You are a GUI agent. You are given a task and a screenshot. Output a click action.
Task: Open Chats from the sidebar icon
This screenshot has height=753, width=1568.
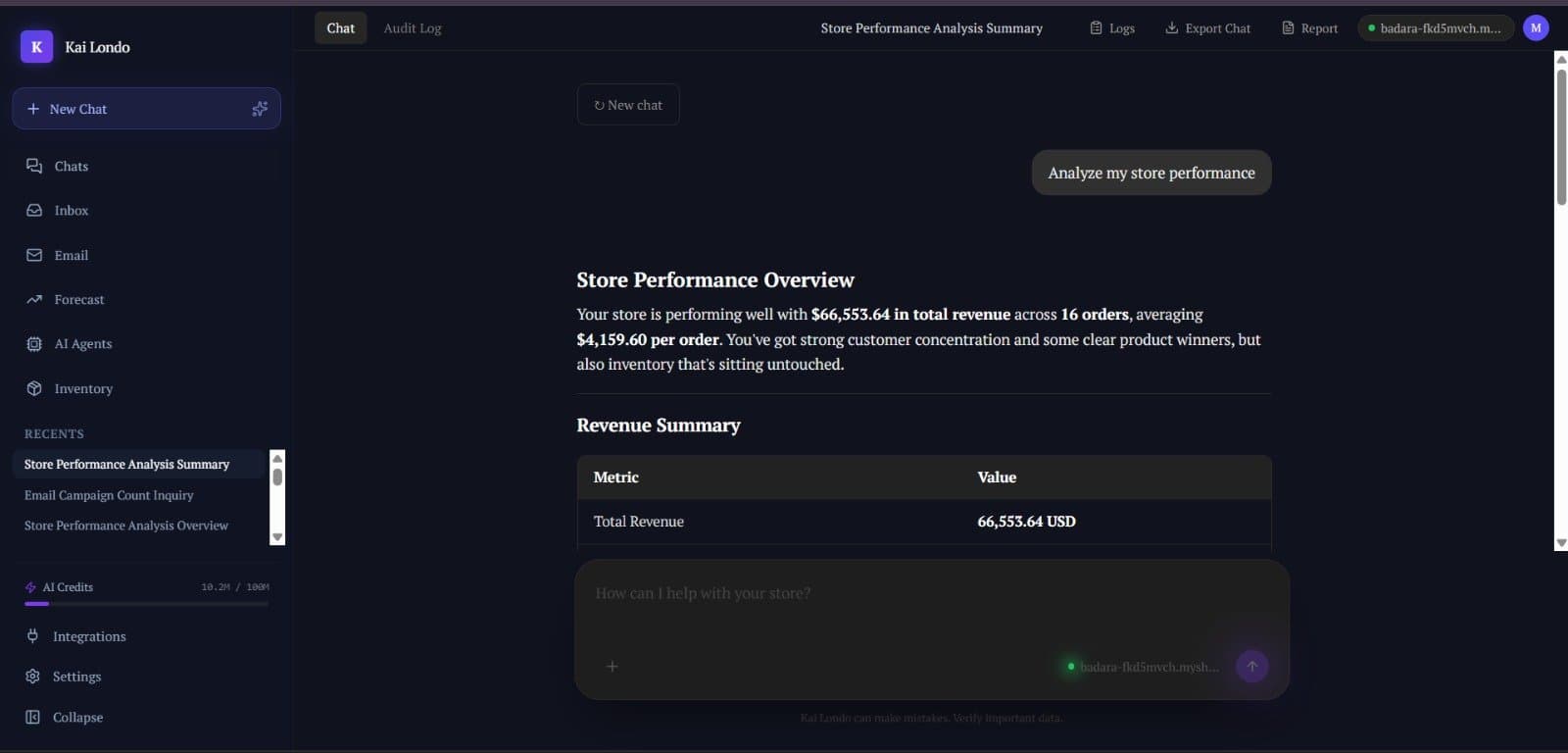[x=34, y=166]
